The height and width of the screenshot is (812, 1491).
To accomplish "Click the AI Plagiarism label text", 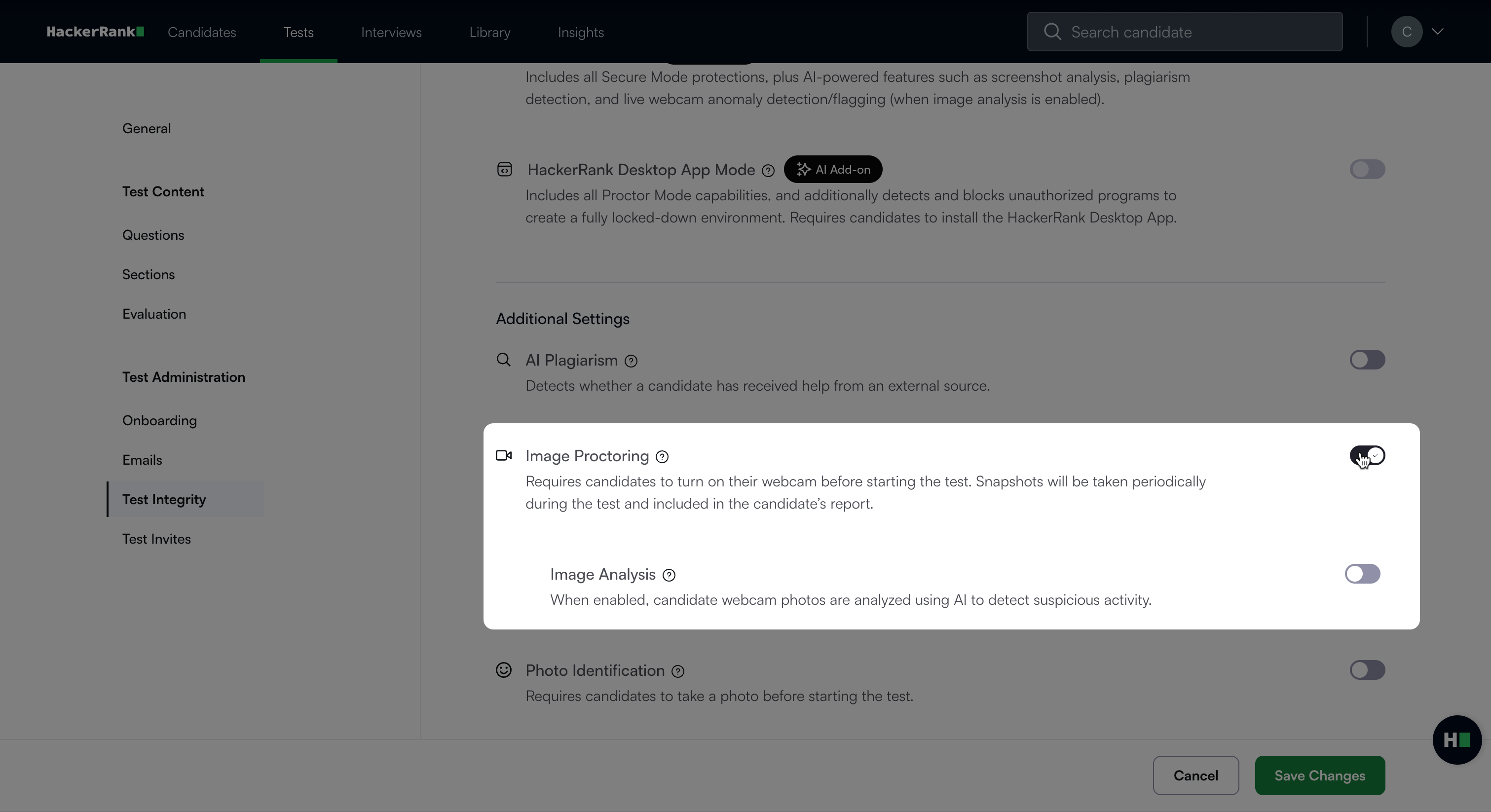I will 571,360.
